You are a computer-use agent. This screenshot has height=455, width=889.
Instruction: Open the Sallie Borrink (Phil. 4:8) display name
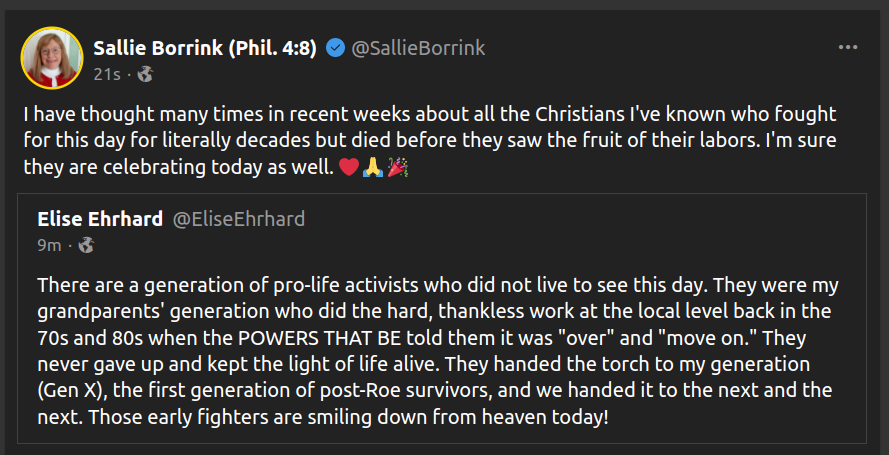205,49
